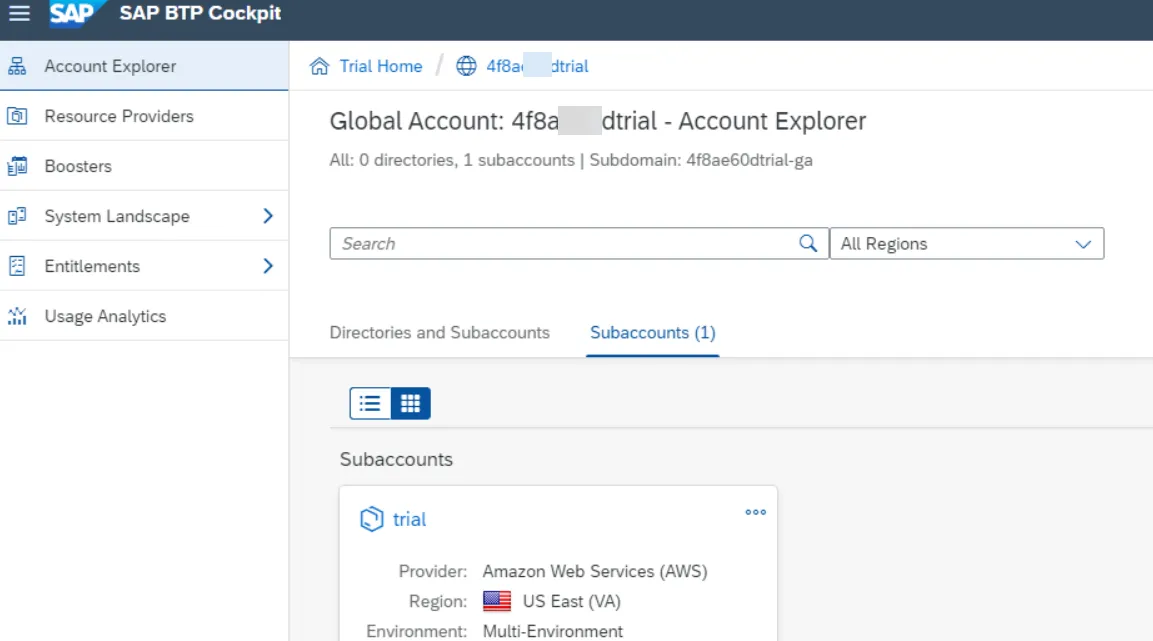Switch to list view
1153x641 pixels.
(x=370, y=404)
